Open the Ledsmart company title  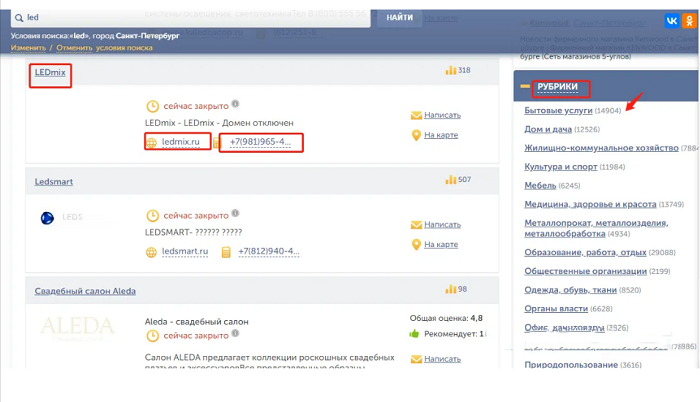(54, 182)
